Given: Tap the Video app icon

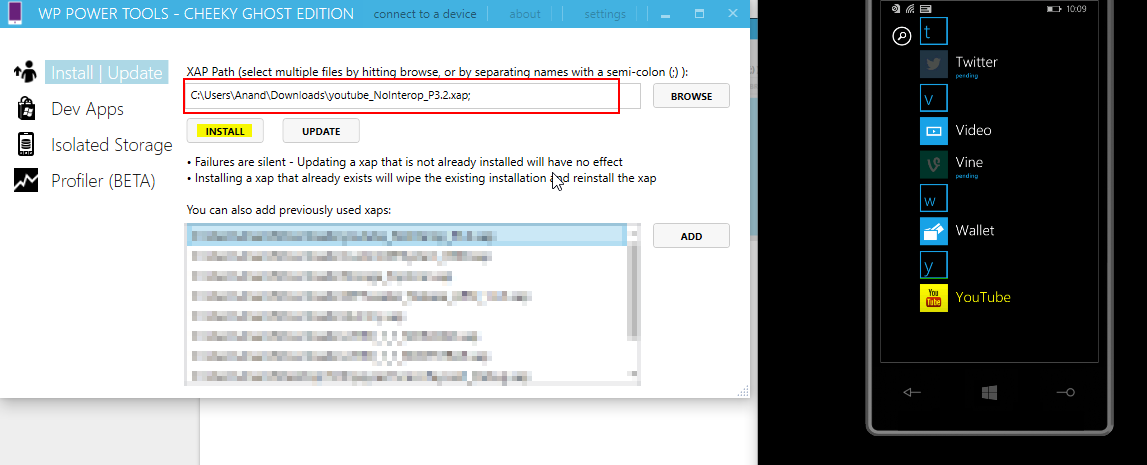Looking at the screenshot, I should pos(934,131).
